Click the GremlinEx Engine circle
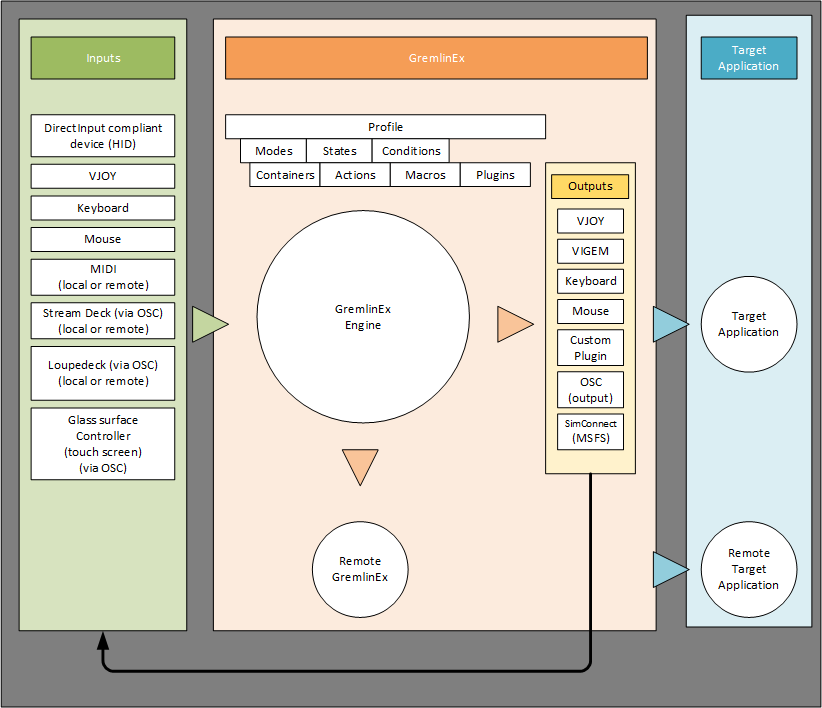This screenshot has width=822, height=708. [363, 317]
